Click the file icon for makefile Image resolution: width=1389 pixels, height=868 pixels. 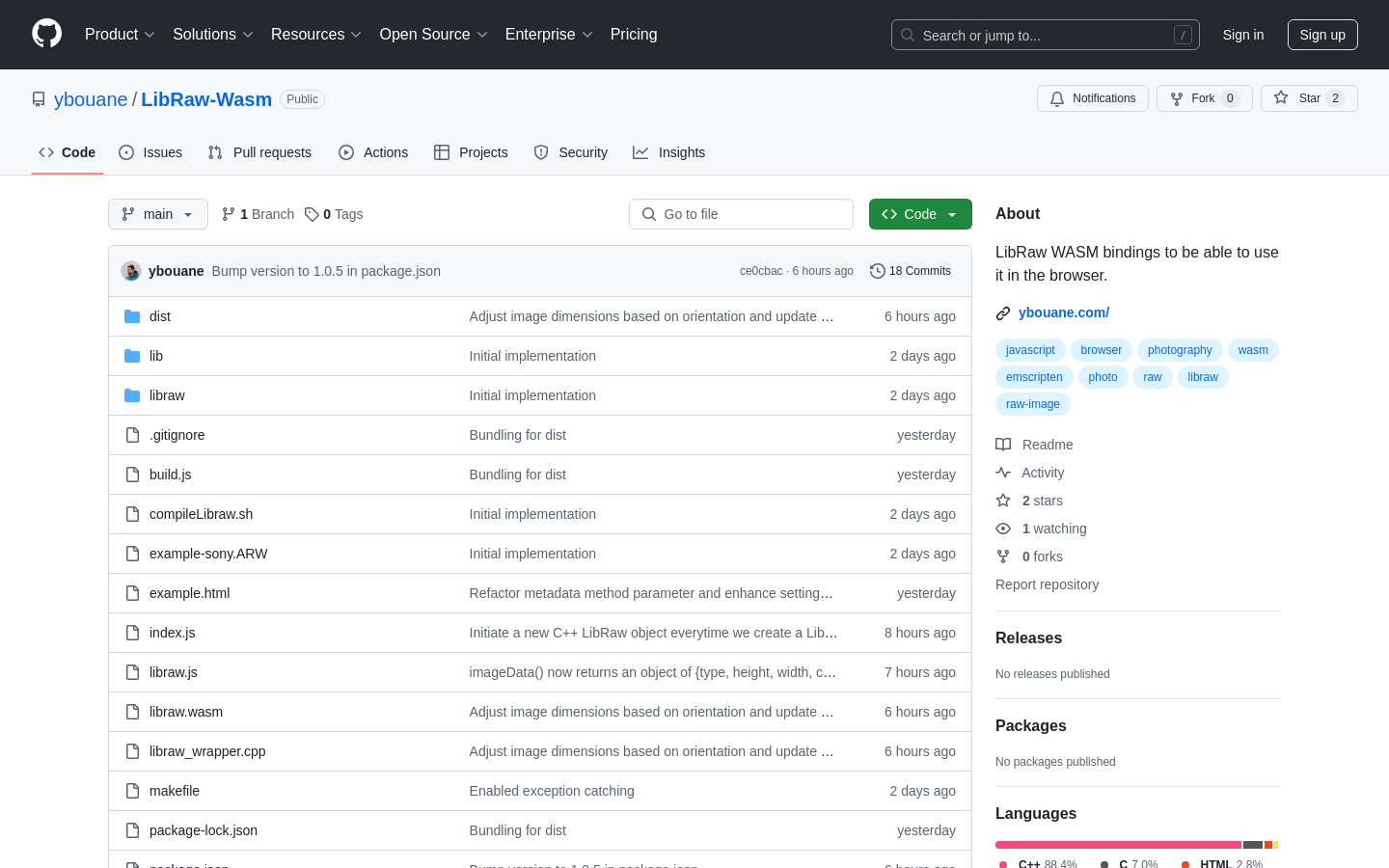[x=132, y=791]
